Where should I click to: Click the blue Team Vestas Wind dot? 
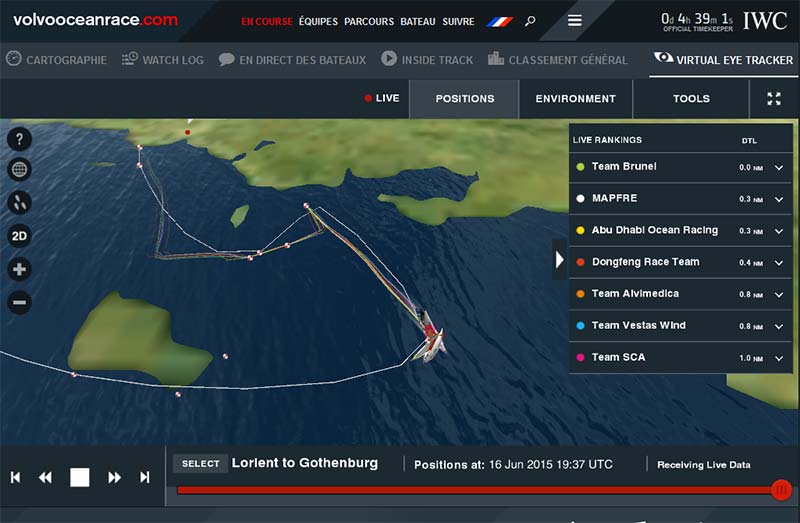pos(580,325)
